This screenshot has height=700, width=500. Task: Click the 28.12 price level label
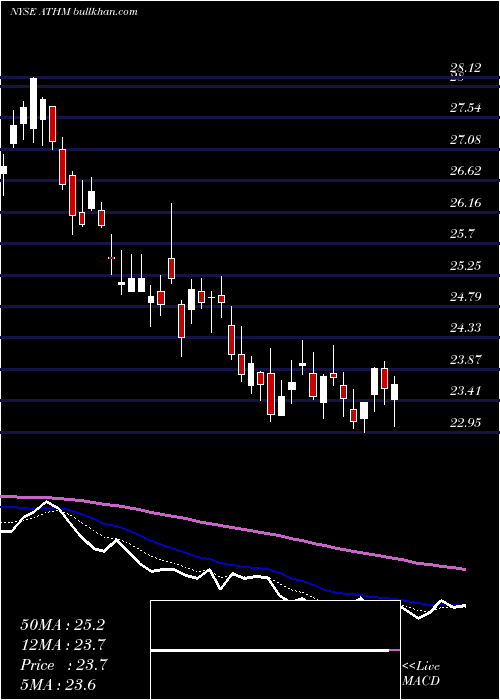tap(466, 68)
